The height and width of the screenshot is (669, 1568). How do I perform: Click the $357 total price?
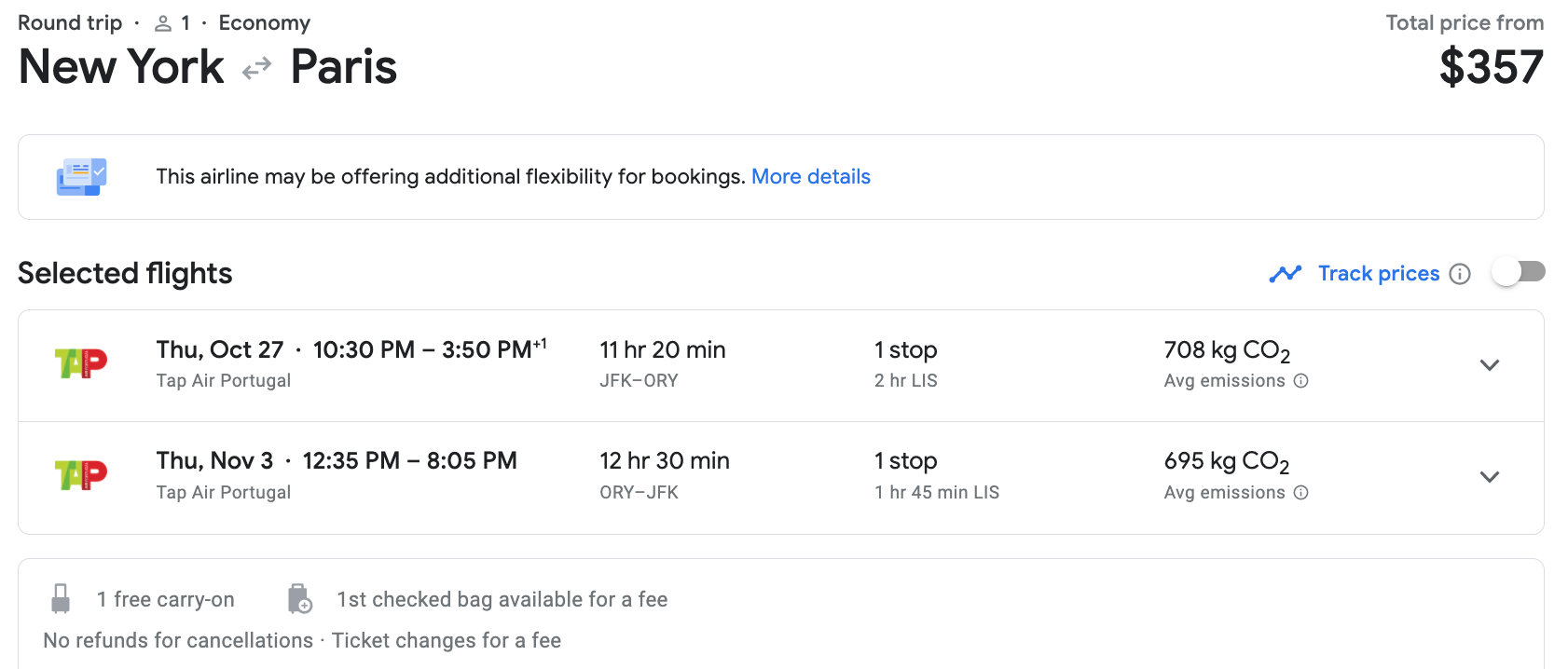pos(1491,68)
